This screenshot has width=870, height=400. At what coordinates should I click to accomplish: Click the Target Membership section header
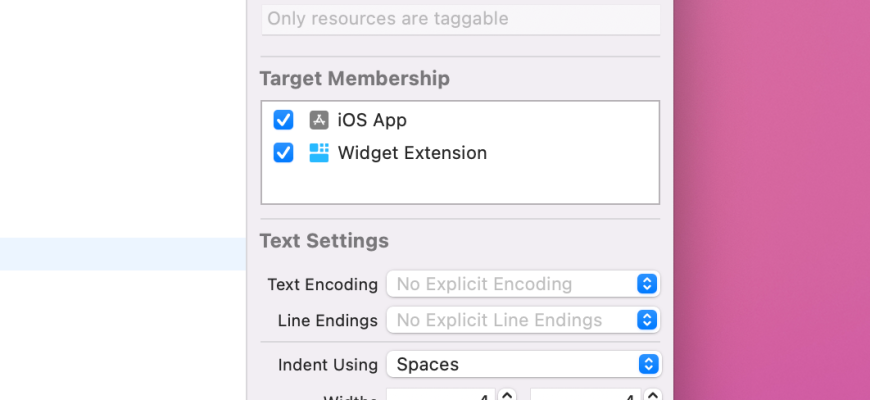coord(354,78)
